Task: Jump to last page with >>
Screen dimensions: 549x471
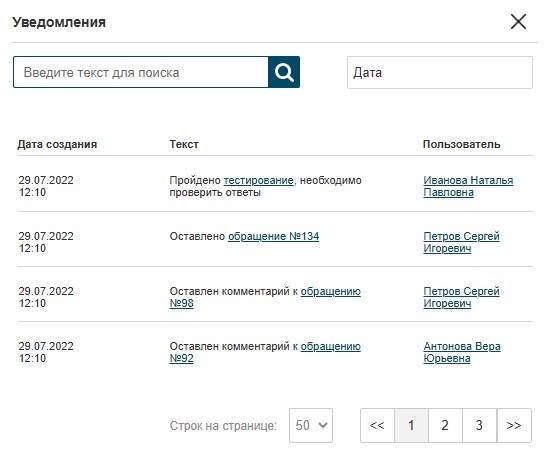Action: point(514,425)
